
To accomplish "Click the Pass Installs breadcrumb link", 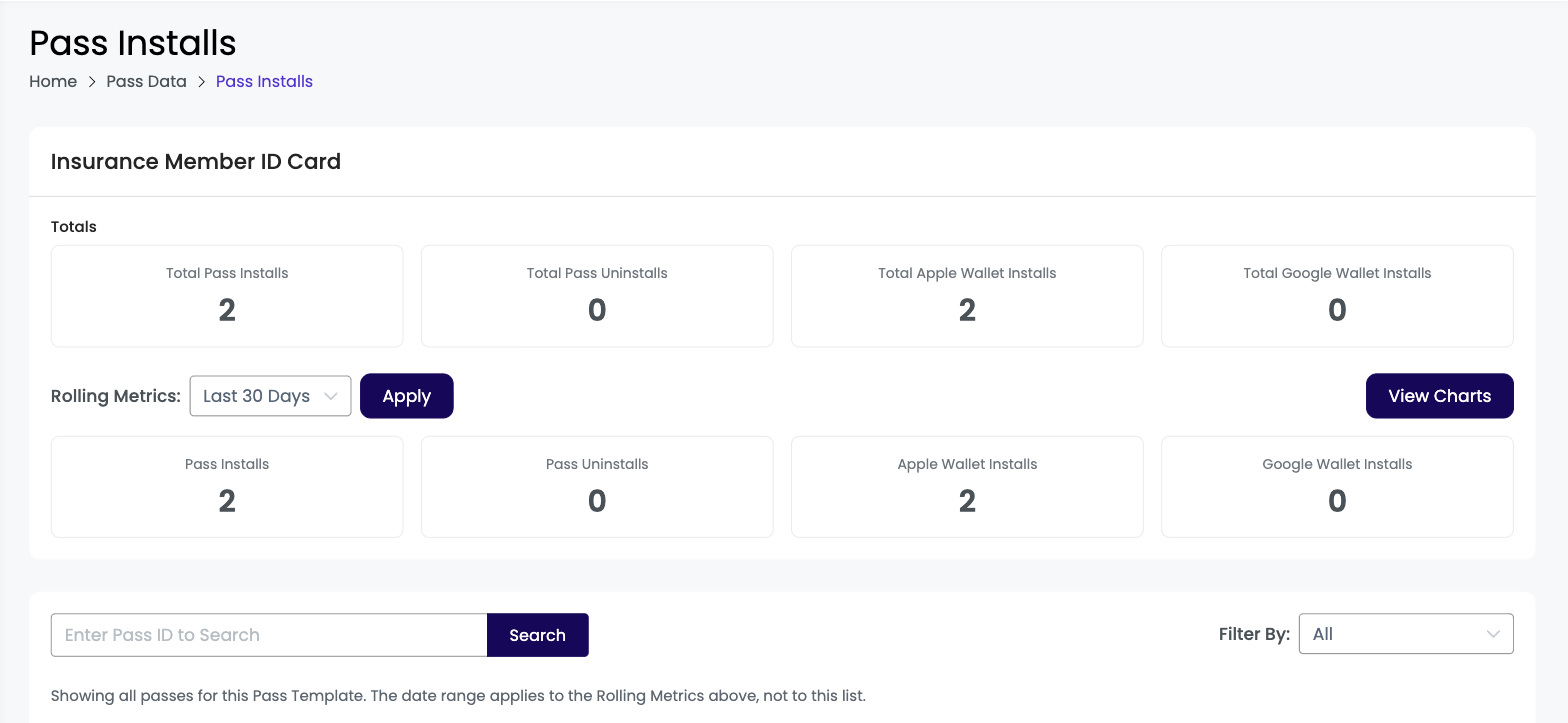I will (265, 82).
